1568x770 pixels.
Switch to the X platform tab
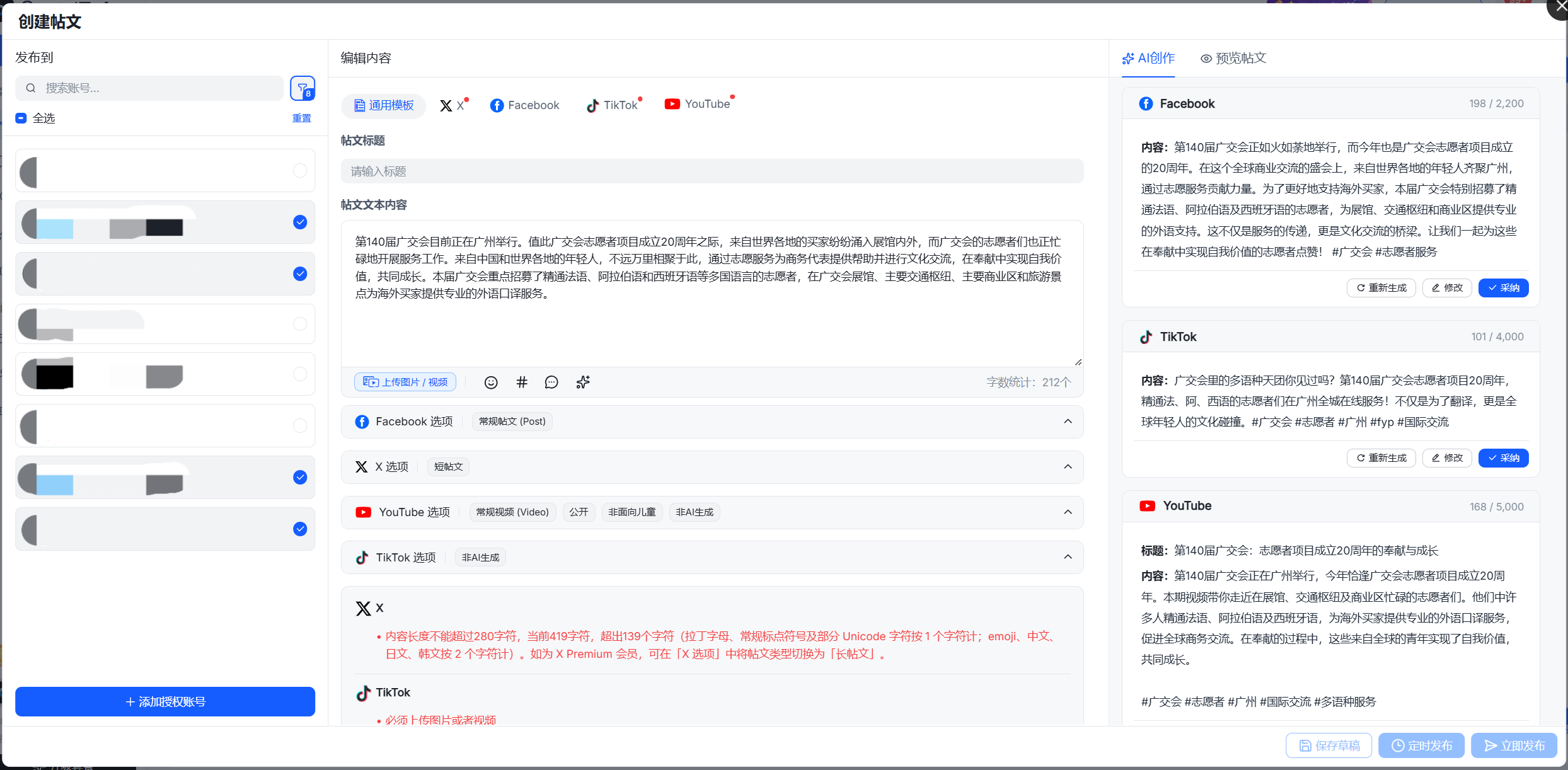[x=453, y=105]
